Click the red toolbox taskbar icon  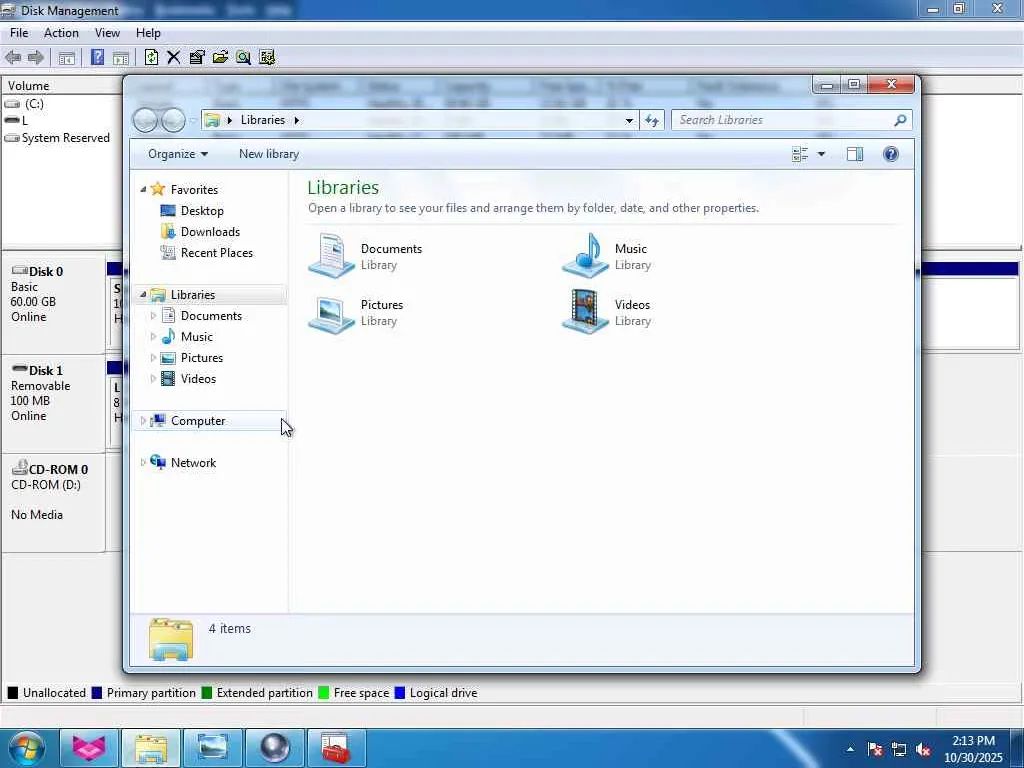336,748
